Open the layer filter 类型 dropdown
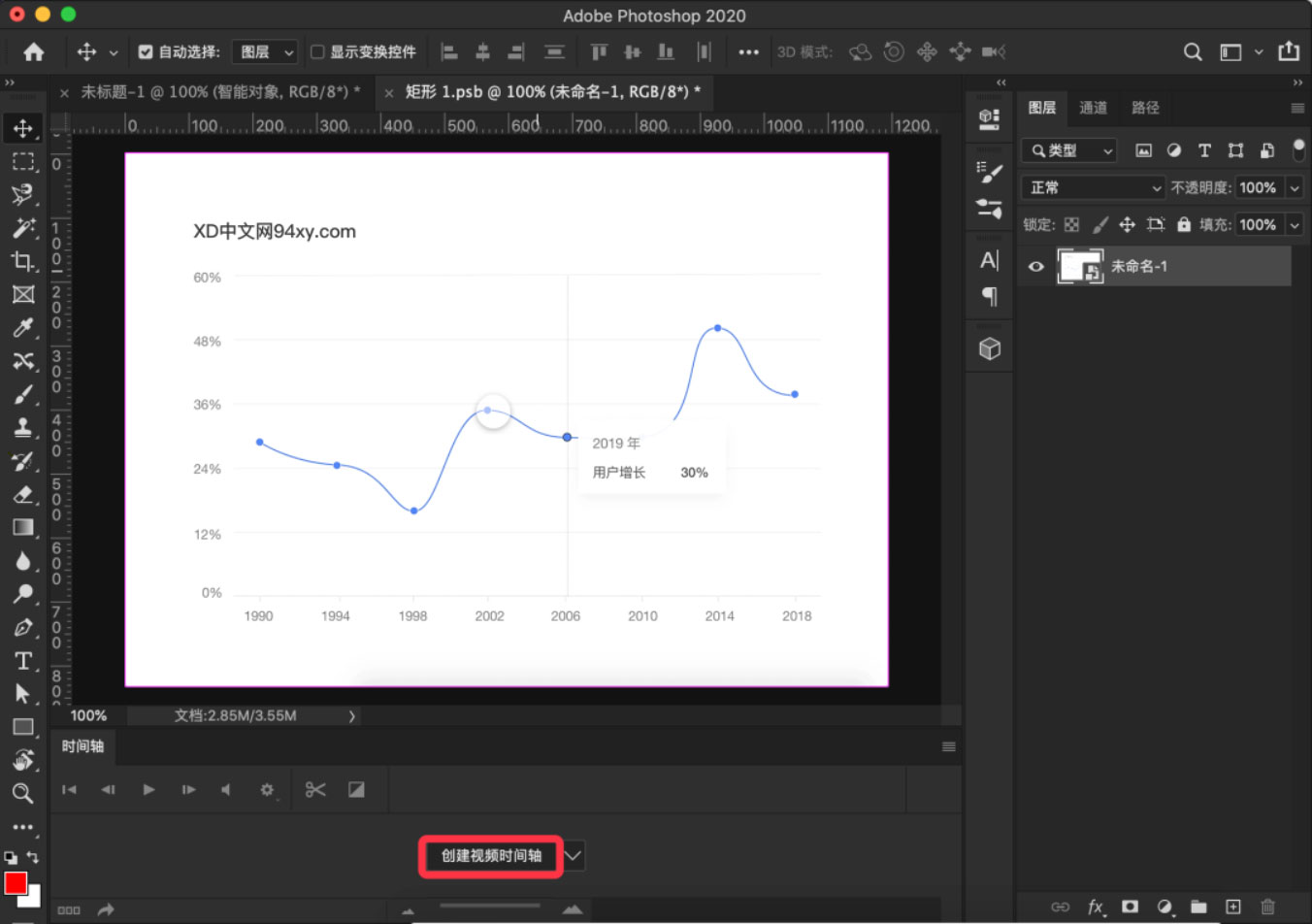This screenshot has height=924, width=1312. click(x=1069, y=150)
